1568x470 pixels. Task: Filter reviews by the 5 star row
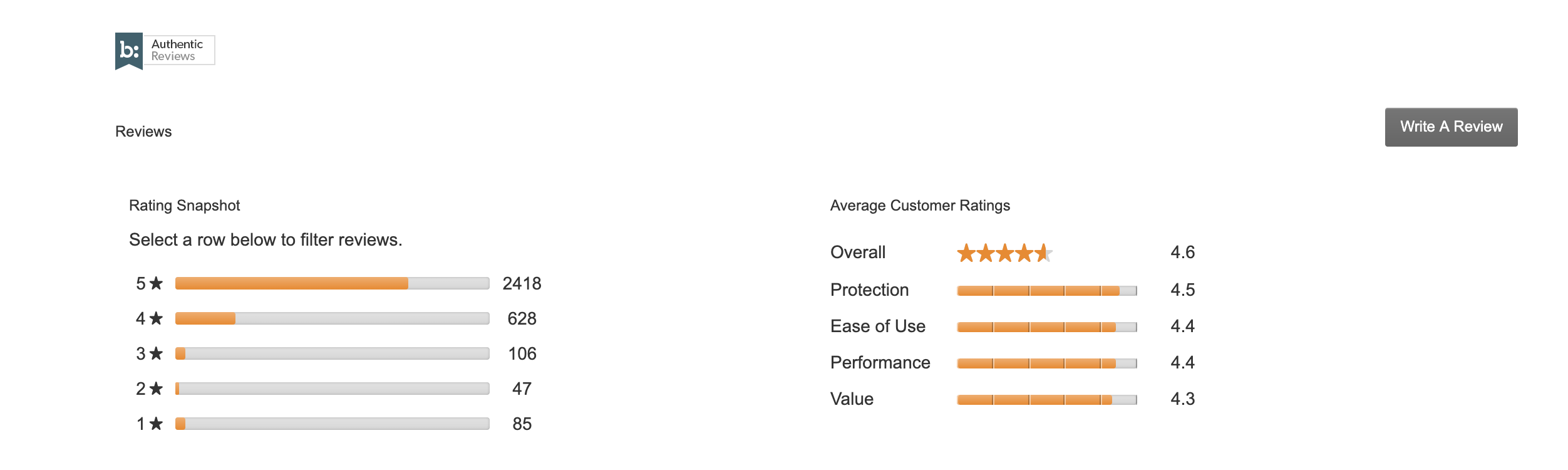332,283
